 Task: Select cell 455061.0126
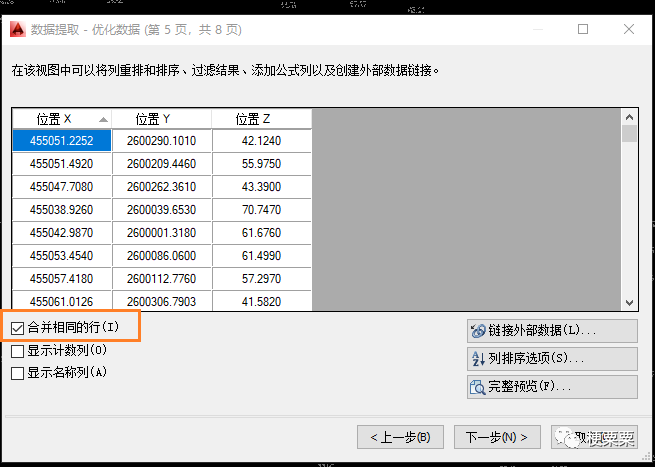[x=62, y=301]
